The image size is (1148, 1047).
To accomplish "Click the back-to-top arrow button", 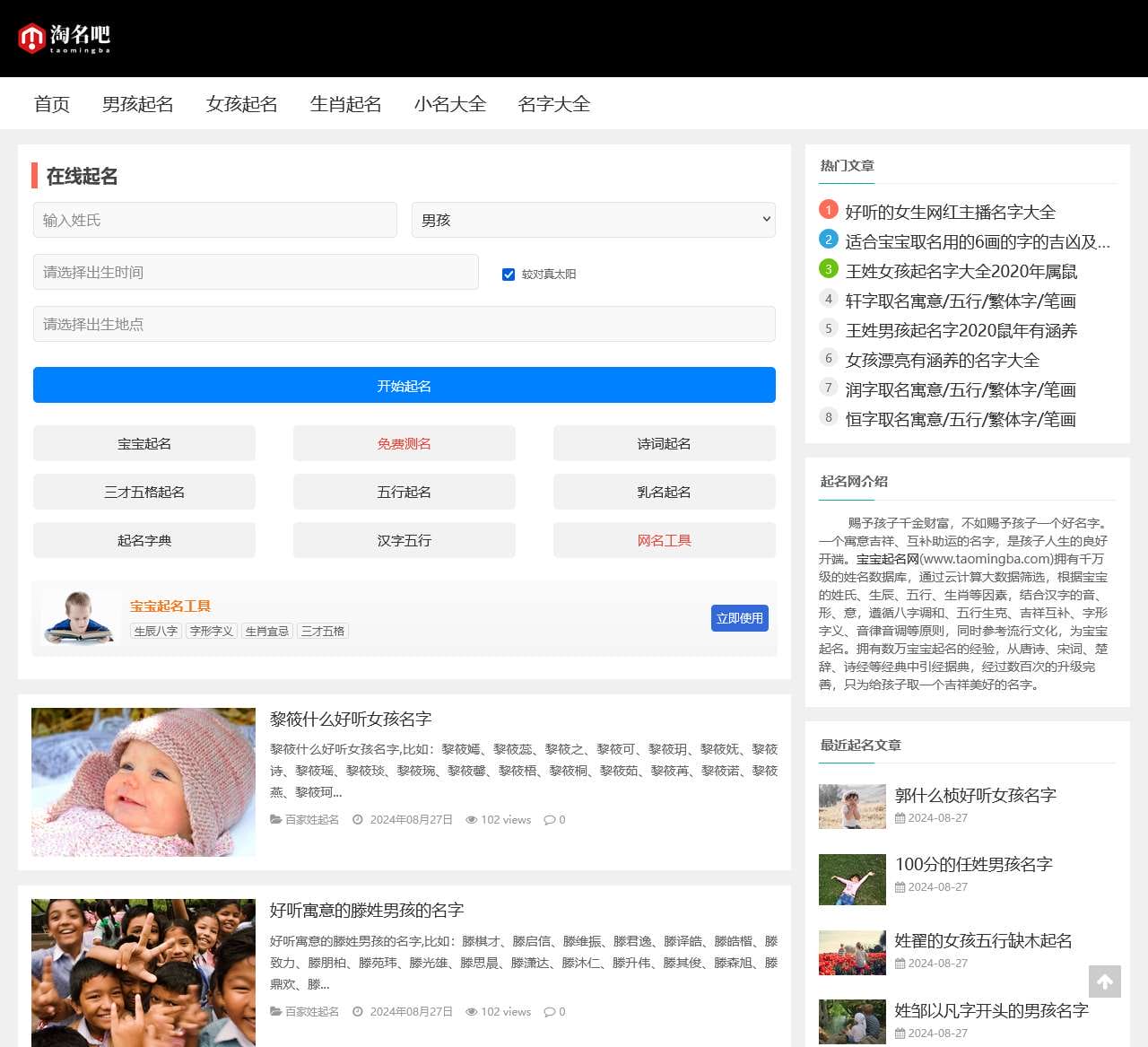I will point(1105,982).
